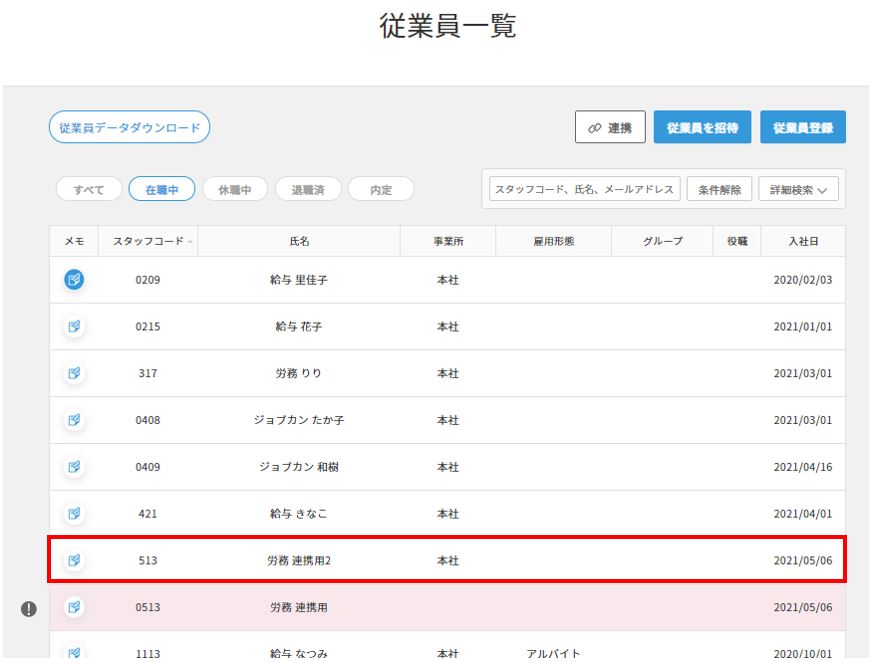The height and width of the screenshot is (663, 873).
Task: Select the すべて status filter
Action: (89, 189)
